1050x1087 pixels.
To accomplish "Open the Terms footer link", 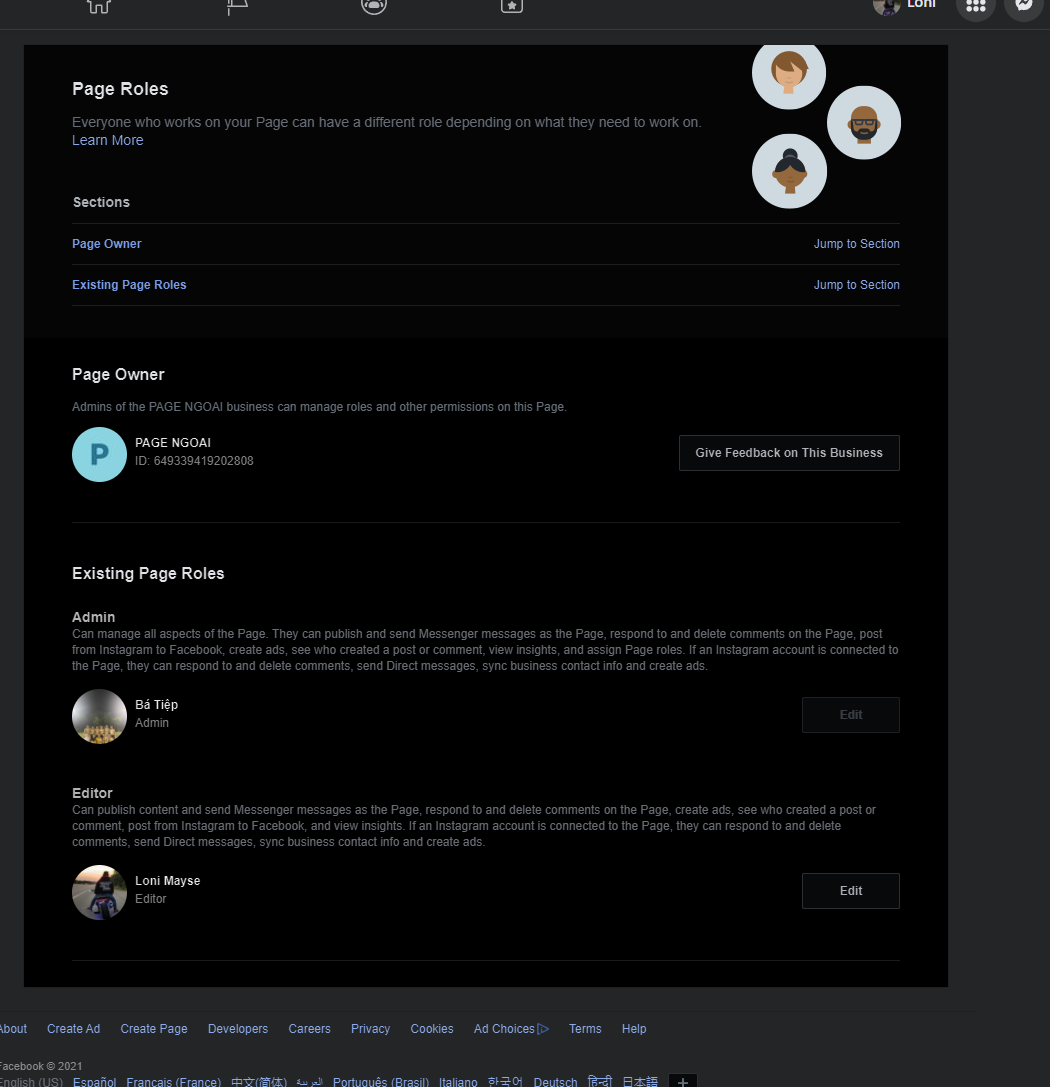I will (585, 1029).
